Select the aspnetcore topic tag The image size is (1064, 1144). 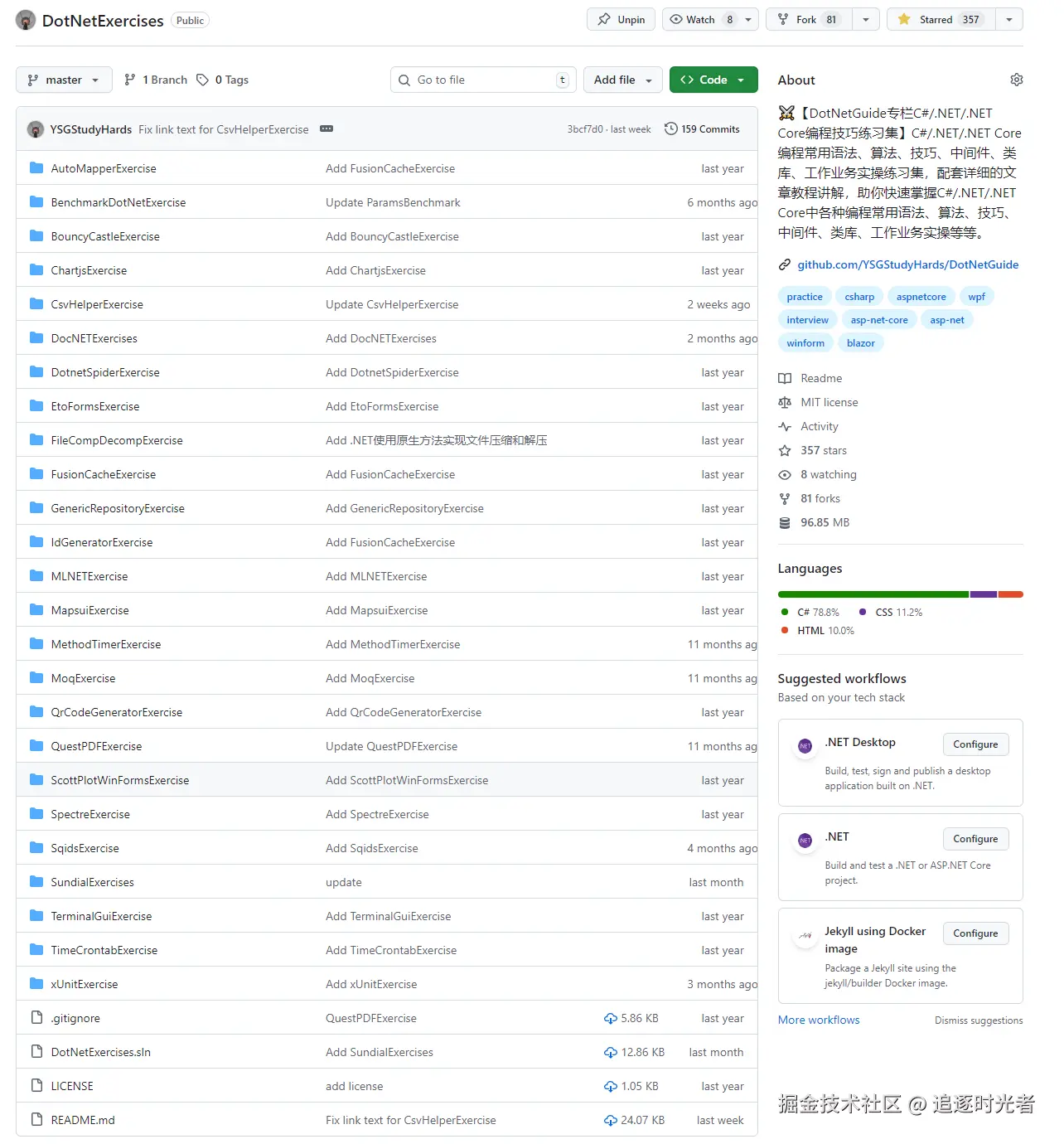pos(921,297)
